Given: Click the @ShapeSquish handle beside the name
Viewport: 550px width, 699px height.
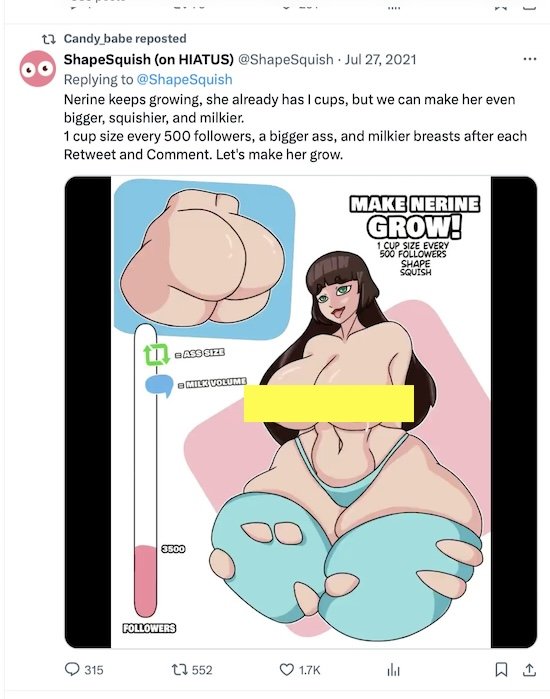Looking at the screenshot, I should pyautogui.click(x=286, y=59).
